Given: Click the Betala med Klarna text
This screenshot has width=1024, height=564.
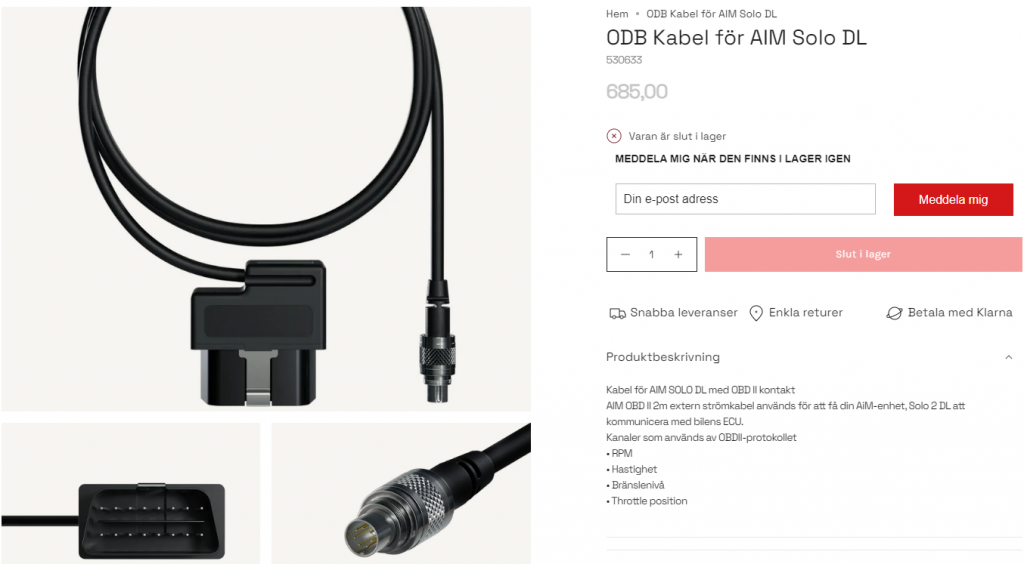Looking at the screenshot, I should click(960, 313).
